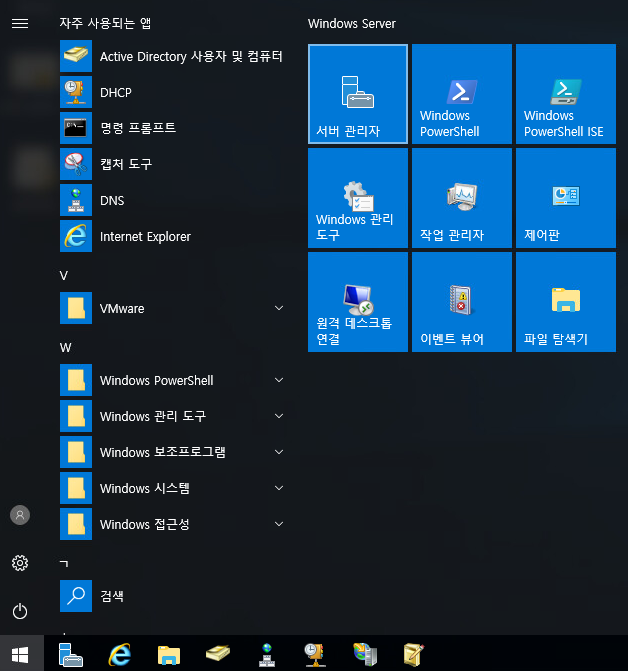Open the globe-and-server icon on taskbar

click(365, 655)
